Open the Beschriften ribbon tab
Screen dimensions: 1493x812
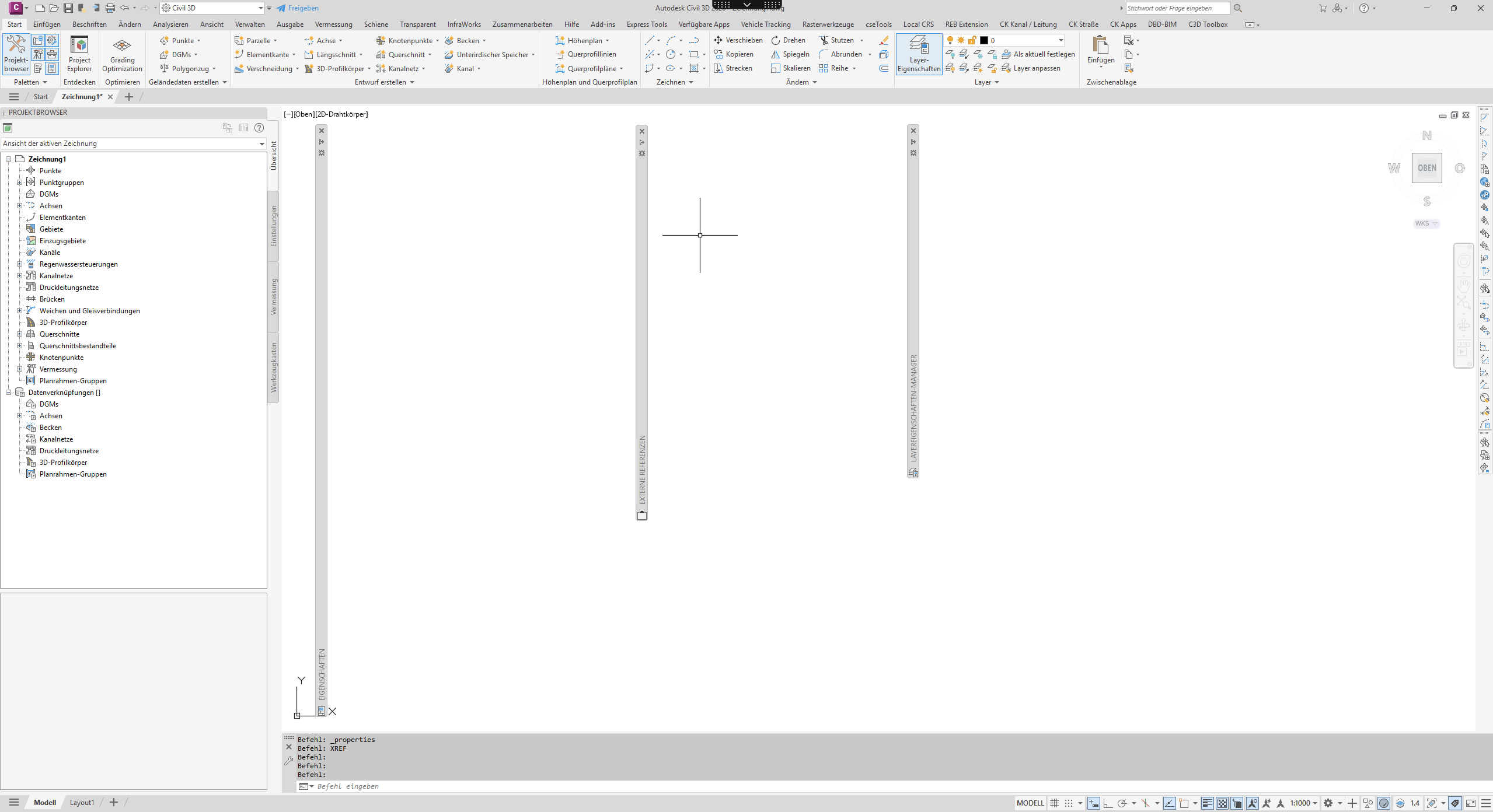pos(89,24)
